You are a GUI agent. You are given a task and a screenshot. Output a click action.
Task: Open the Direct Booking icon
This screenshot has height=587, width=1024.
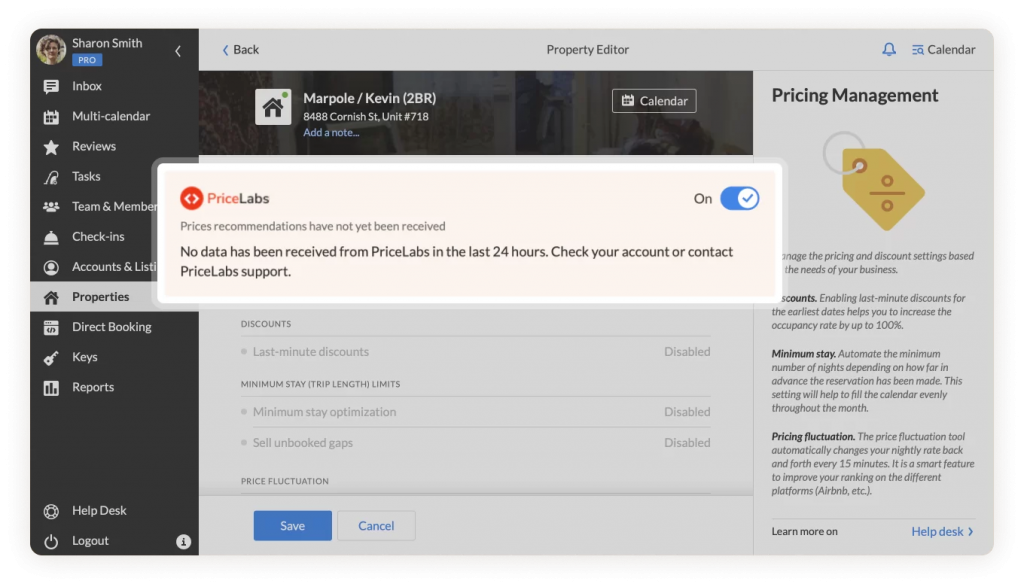tap(51, 328)
